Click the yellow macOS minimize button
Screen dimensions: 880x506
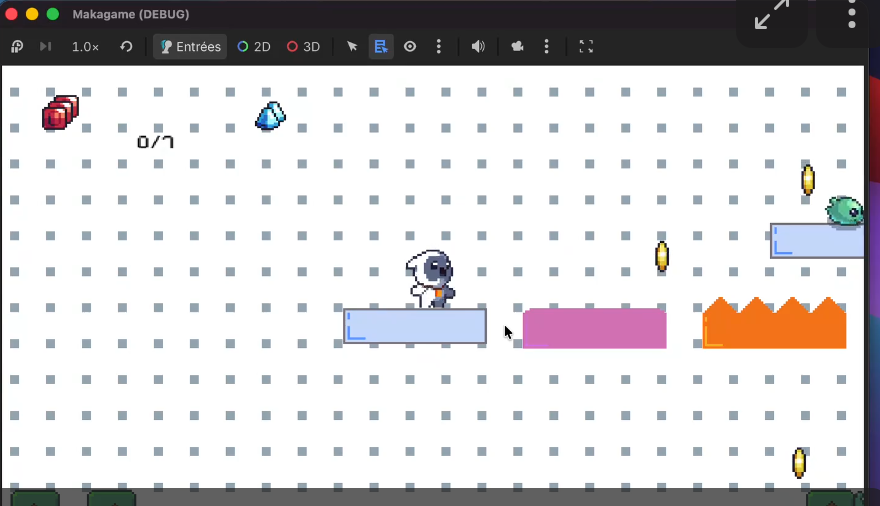click(32, 14)
